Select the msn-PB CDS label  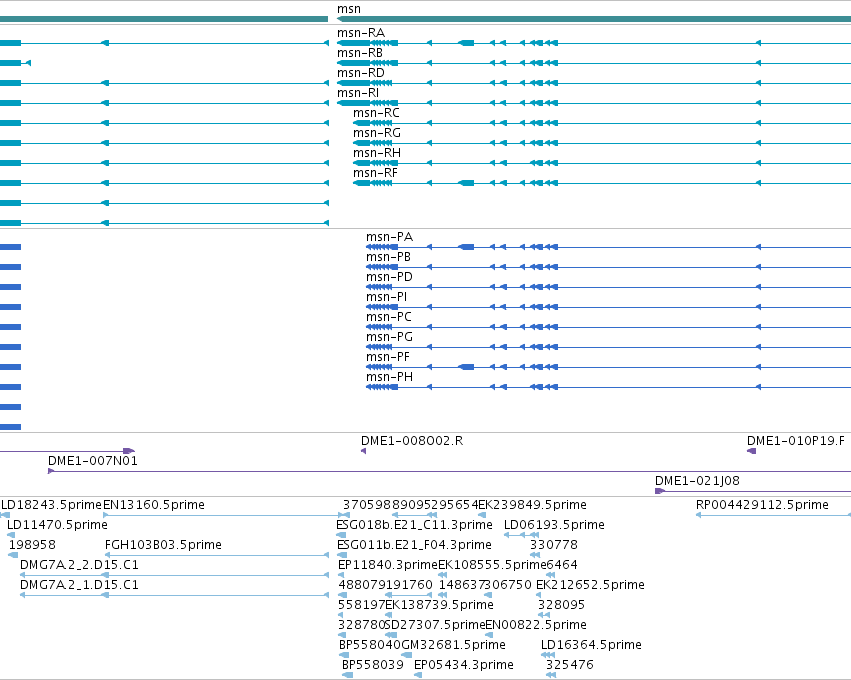[388, 258]
